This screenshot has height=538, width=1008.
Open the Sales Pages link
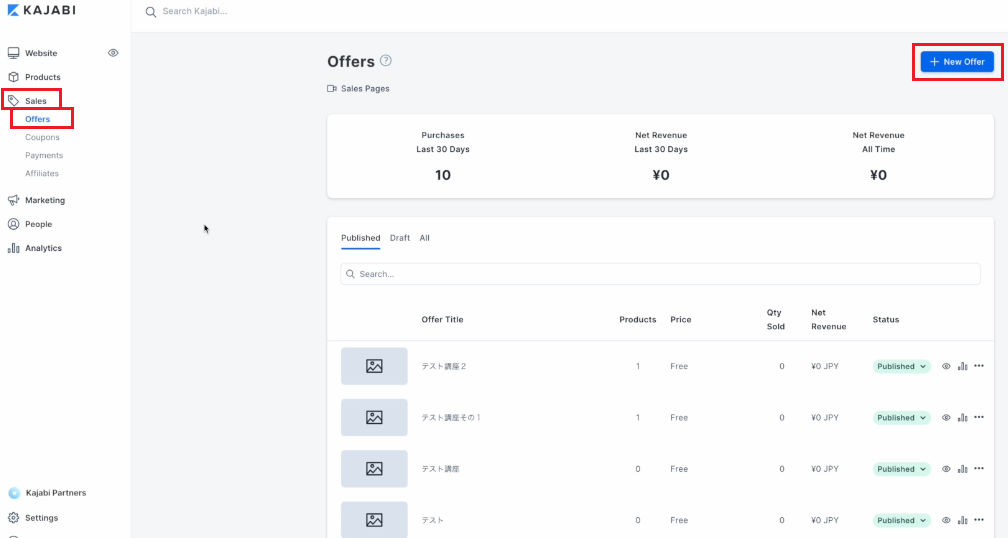[x=365, y=89]
